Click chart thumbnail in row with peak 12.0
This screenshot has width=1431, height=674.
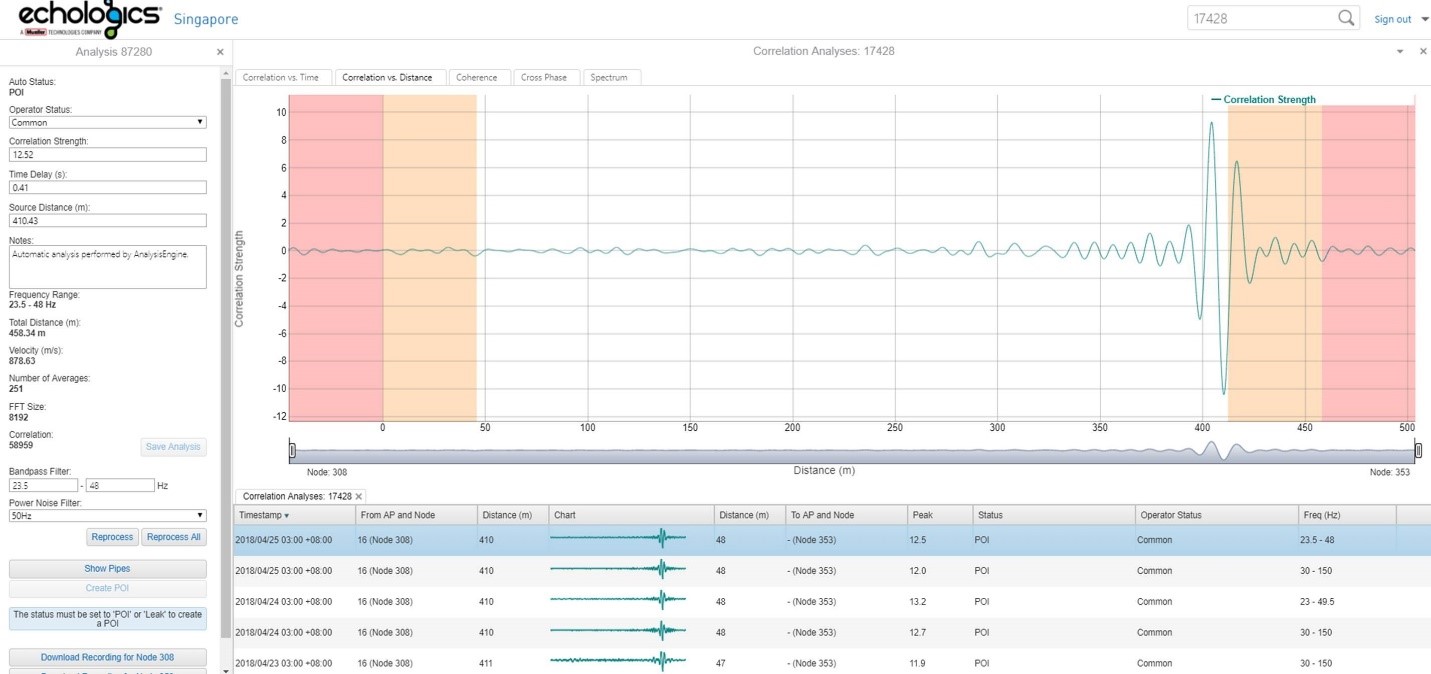618,571
